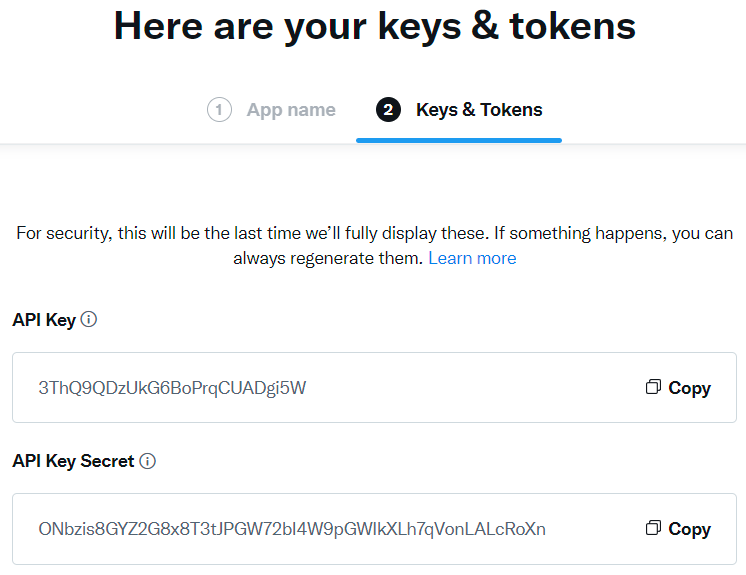Click the API Key Secret value starting with ONbzis
The width and height of the screenshot is (746, 575).
[292, 529]
